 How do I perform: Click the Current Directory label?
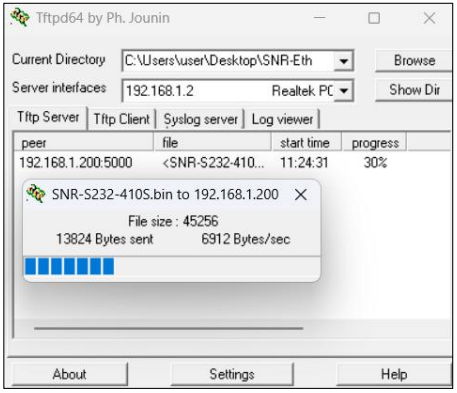pos(59,59)
